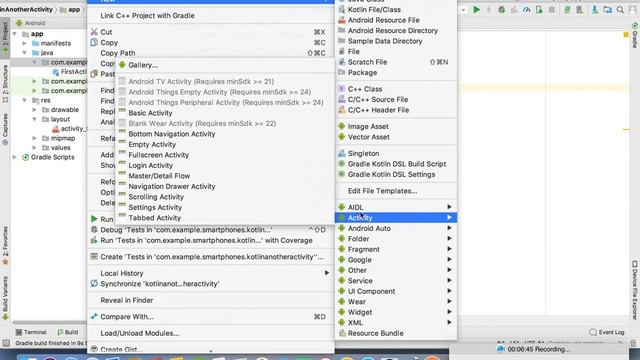
Task: Choose Navigation Drawer Activity
Action: point(172,187)
